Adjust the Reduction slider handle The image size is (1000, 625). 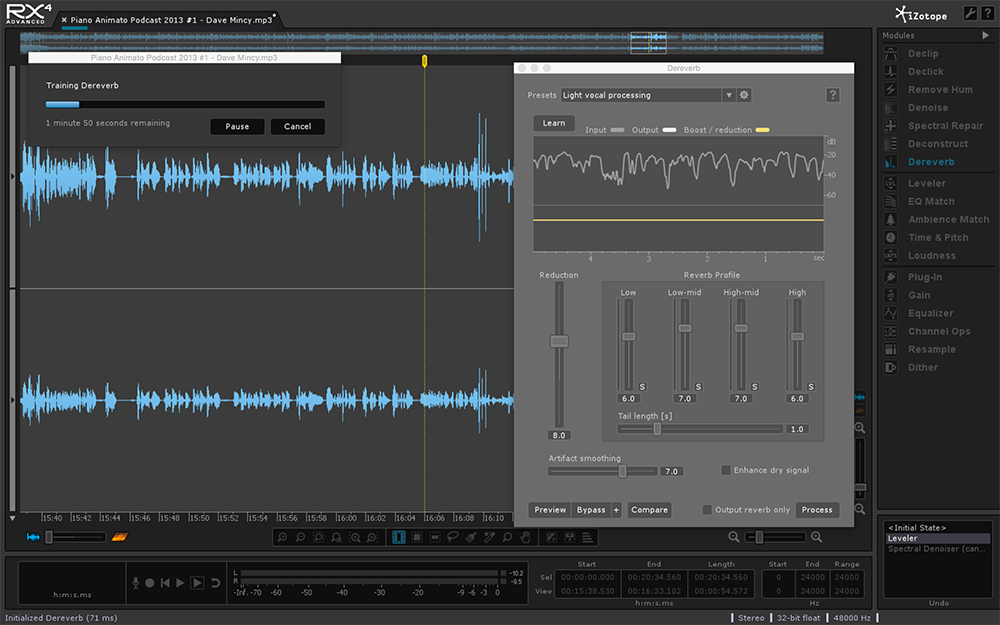click(x=559, y=341)
